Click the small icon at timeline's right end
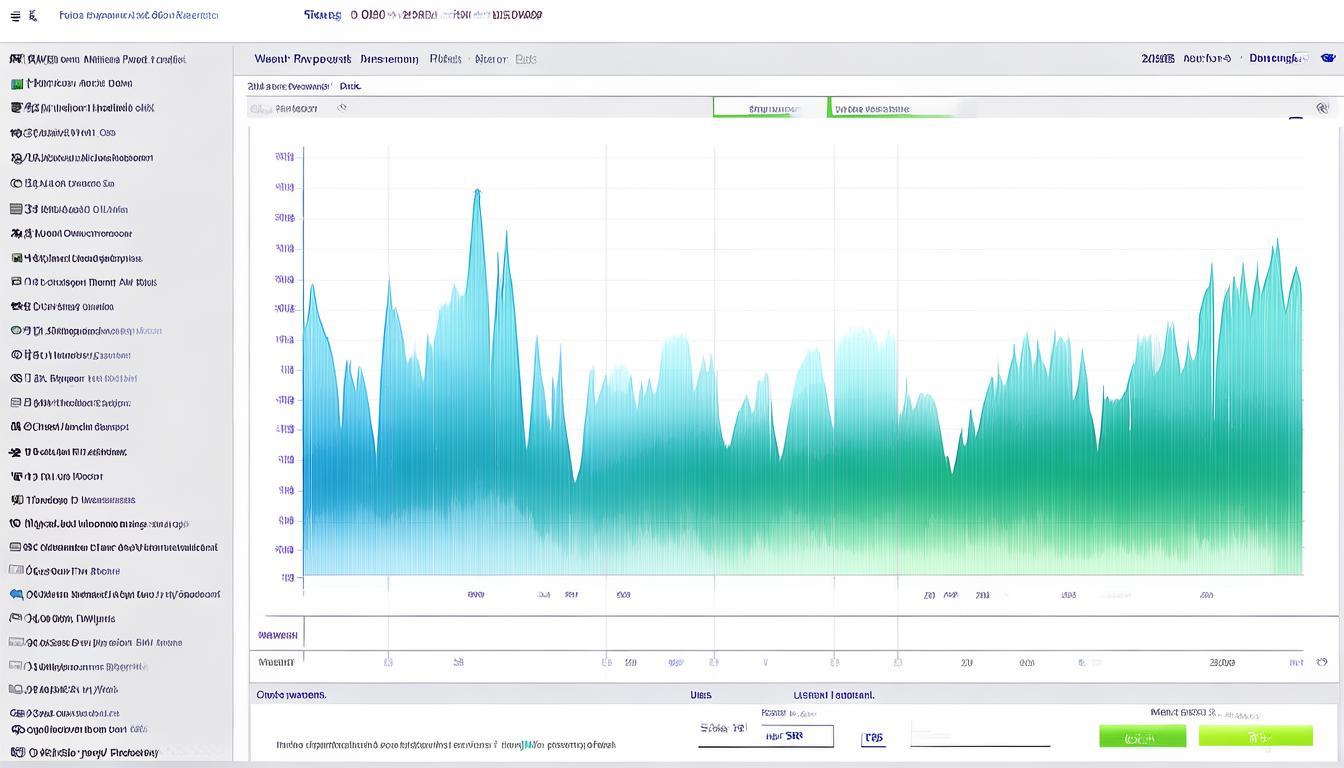The height and width of the screenshot is (768, 1344). point(1322,662)
